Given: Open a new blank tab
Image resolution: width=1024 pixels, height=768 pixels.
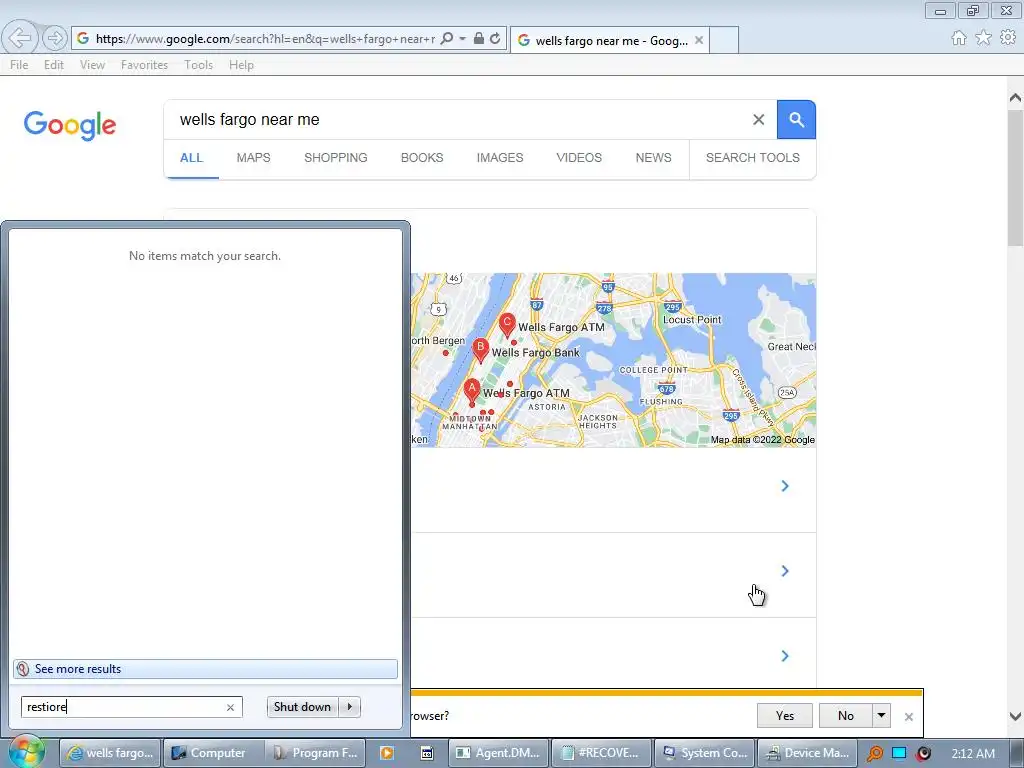Looking at the screenshot, I should coord(724,40).
